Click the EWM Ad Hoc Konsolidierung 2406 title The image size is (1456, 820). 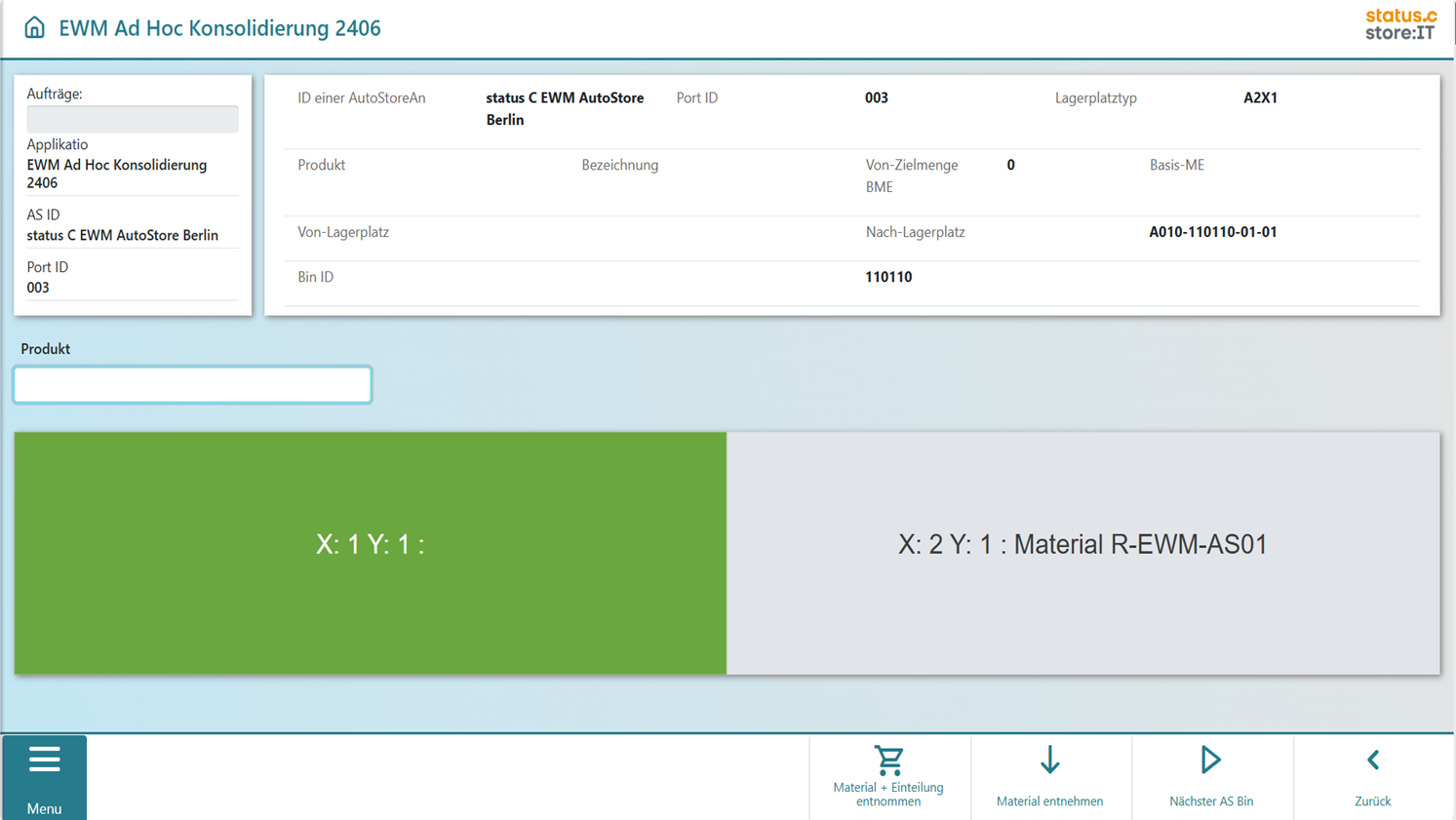(219, 28)
